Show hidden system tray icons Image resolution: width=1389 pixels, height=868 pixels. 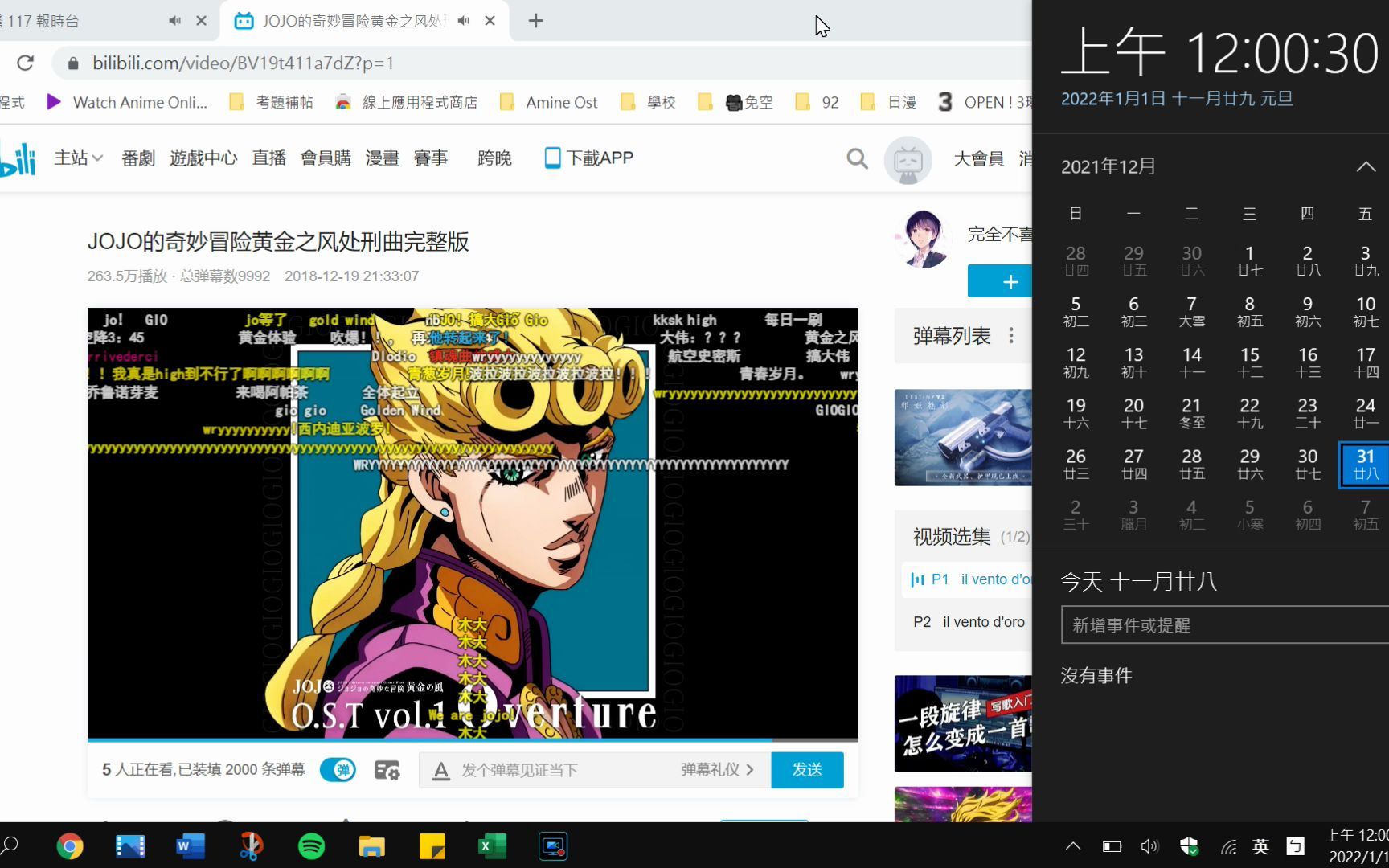pyautogui.click(x=1072, y=846)
